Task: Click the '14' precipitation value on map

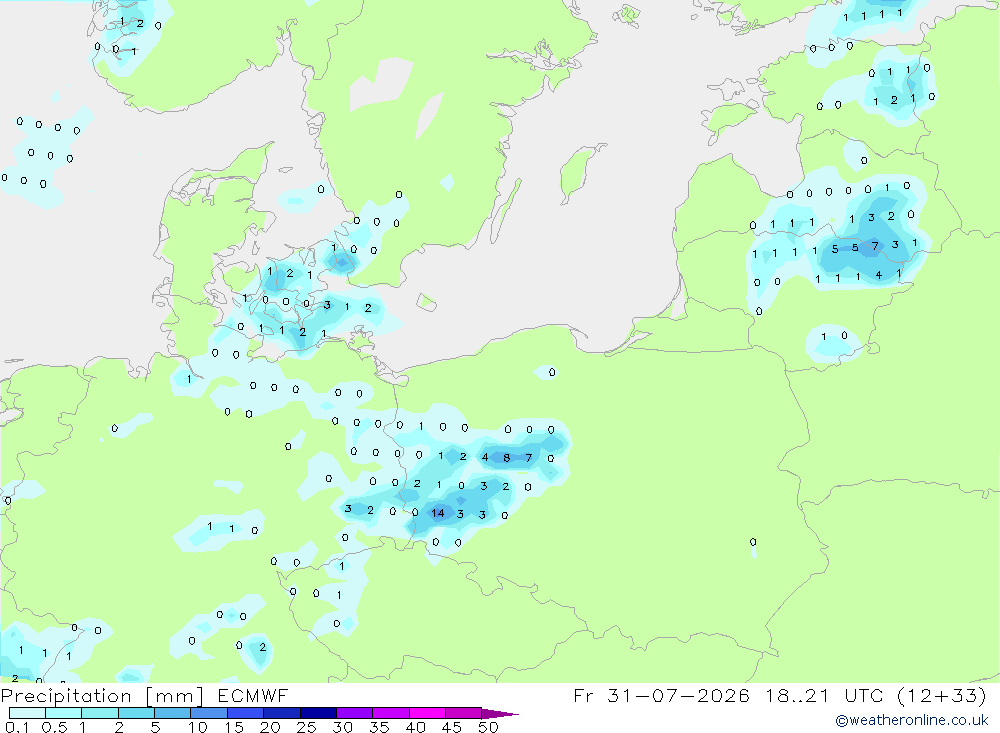Action: click(x=438, y=513)
